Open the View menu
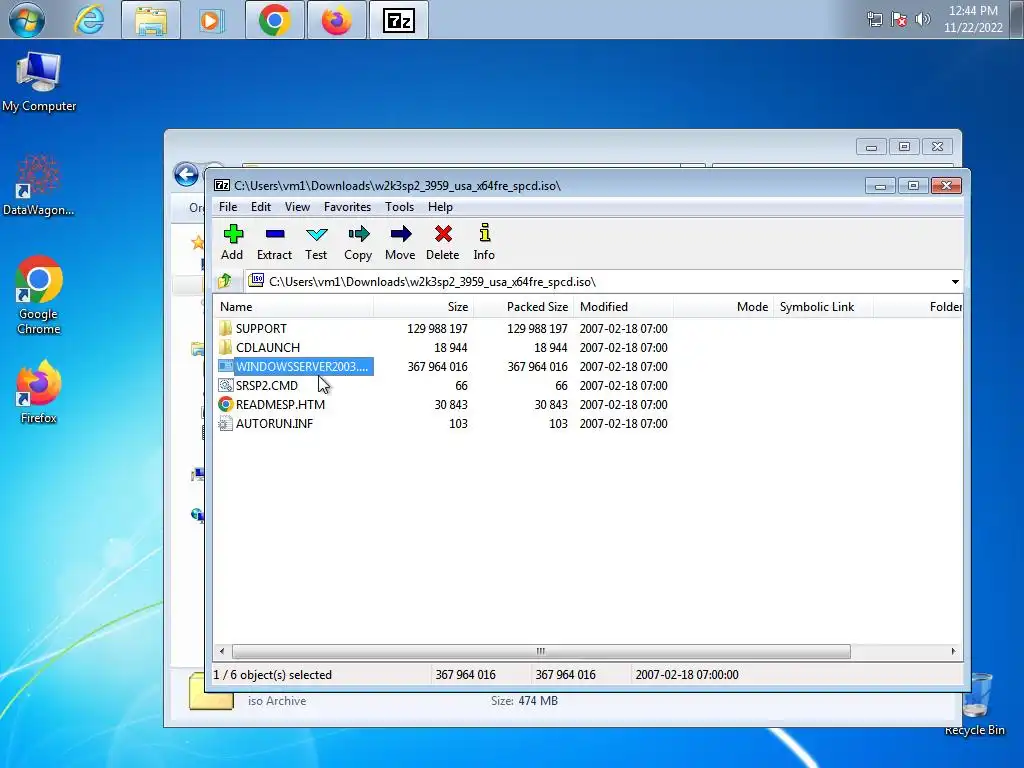1024x768 pixels. pos(297,207)
